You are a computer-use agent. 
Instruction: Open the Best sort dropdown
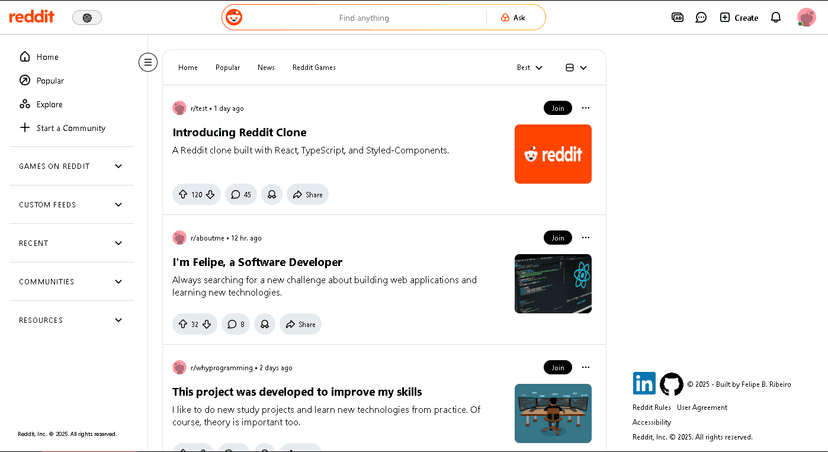[530, 68]
